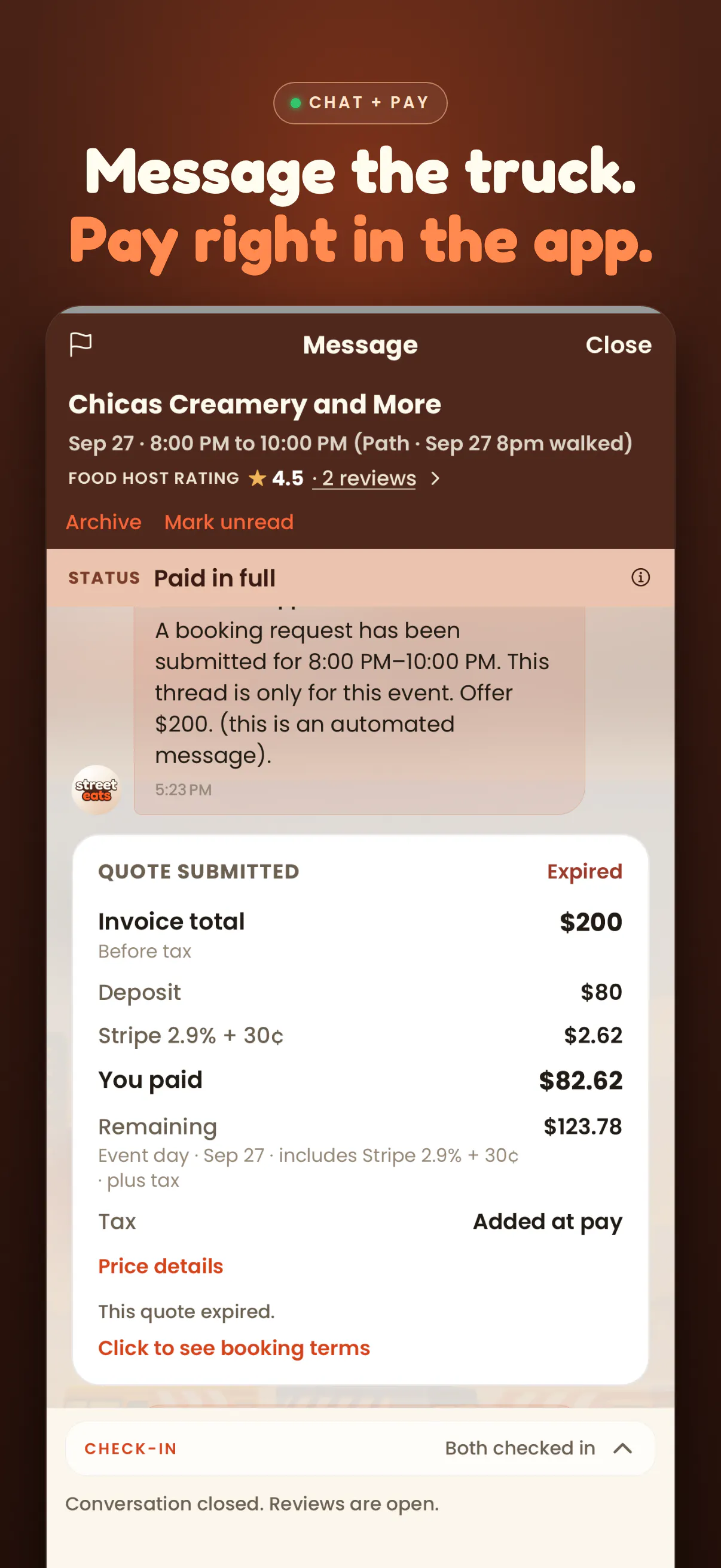The image size is (721, 1568).
Task: Open status info icon
Action: 640,577
